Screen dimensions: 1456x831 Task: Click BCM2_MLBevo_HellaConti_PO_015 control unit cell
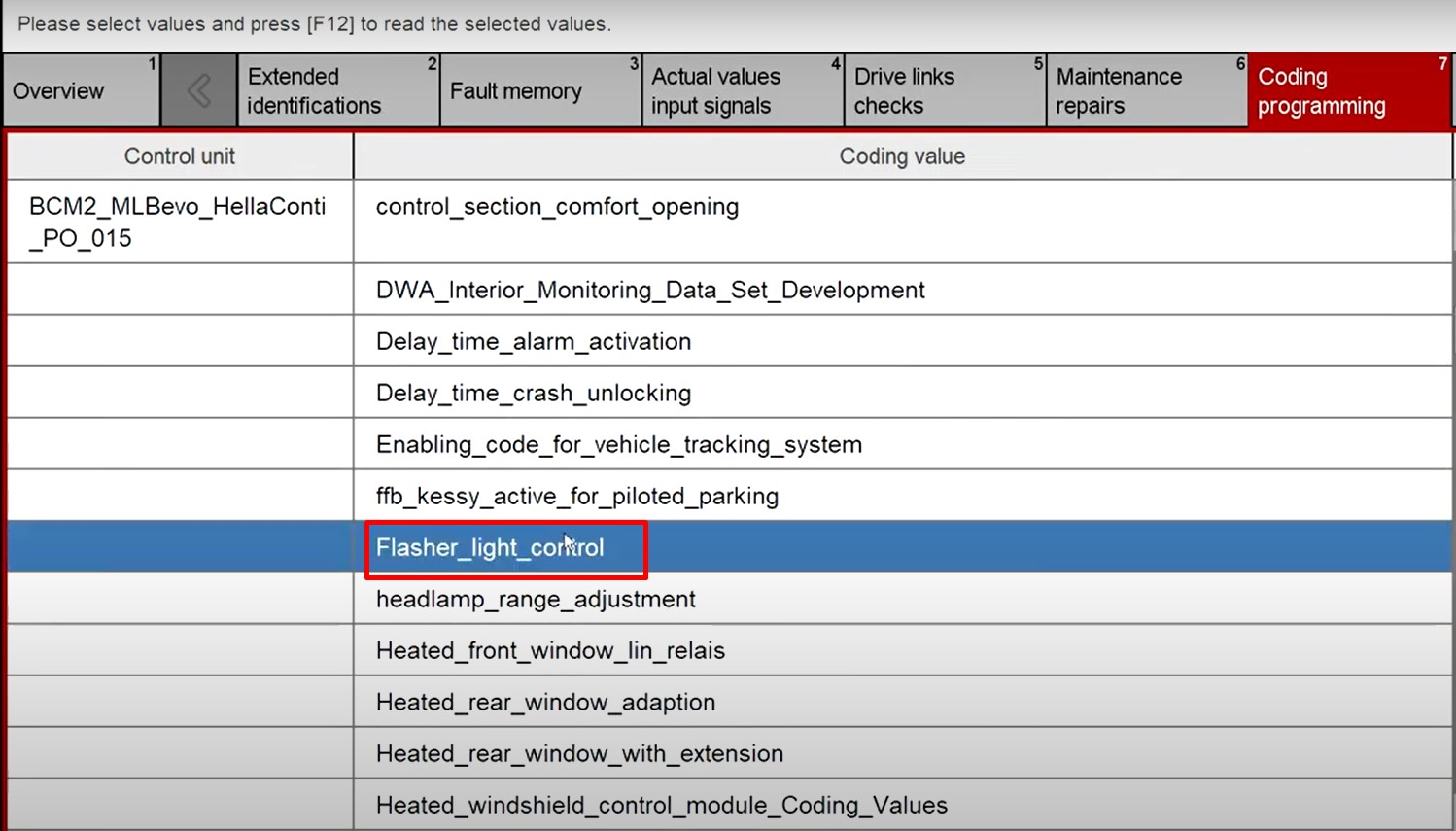click(178, 223)
